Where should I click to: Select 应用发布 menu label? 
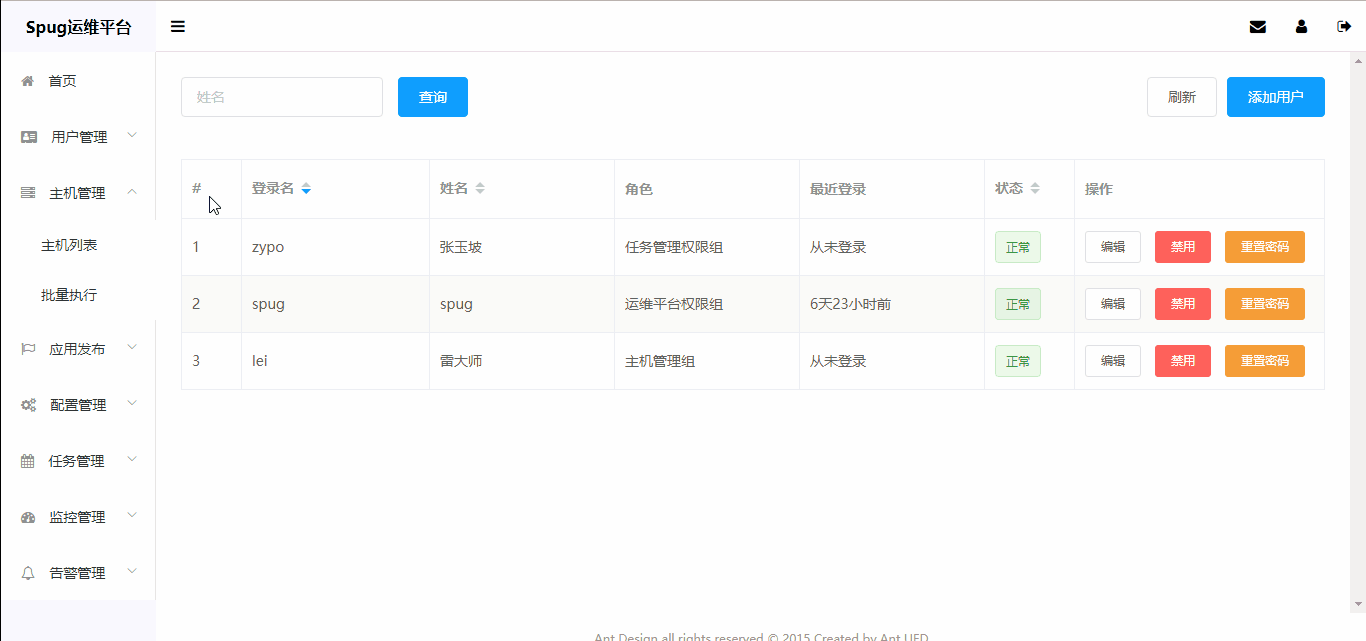click(x=77, y=349)
